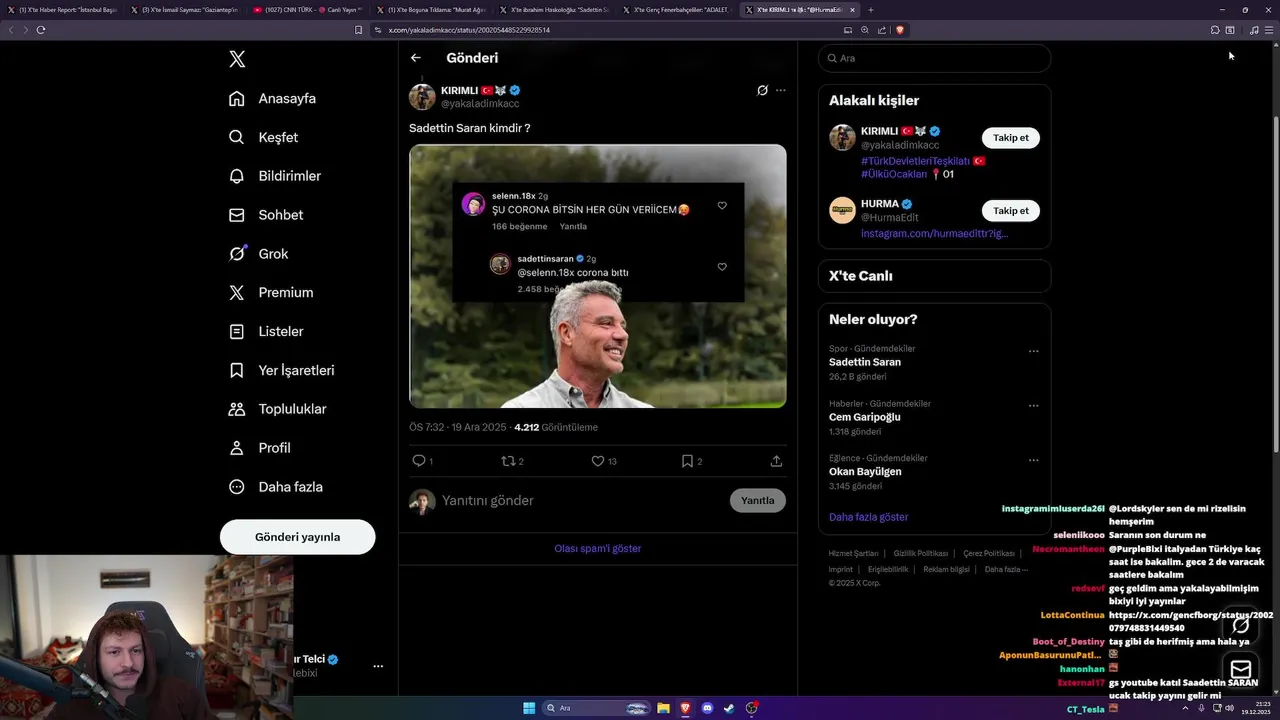Click the Grok icon on the post

(762, 90)
